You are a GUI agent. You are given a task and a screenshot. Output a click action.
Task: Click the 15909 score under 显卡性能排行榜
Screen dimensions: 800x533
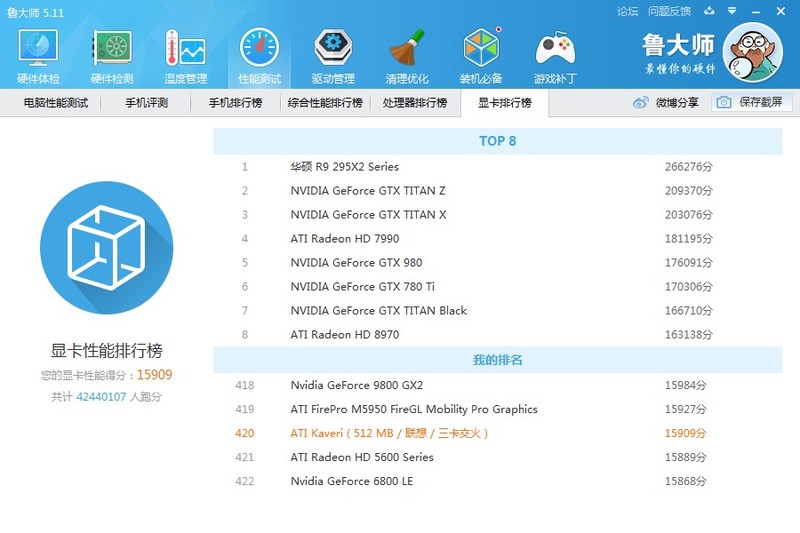click(155, 375)
